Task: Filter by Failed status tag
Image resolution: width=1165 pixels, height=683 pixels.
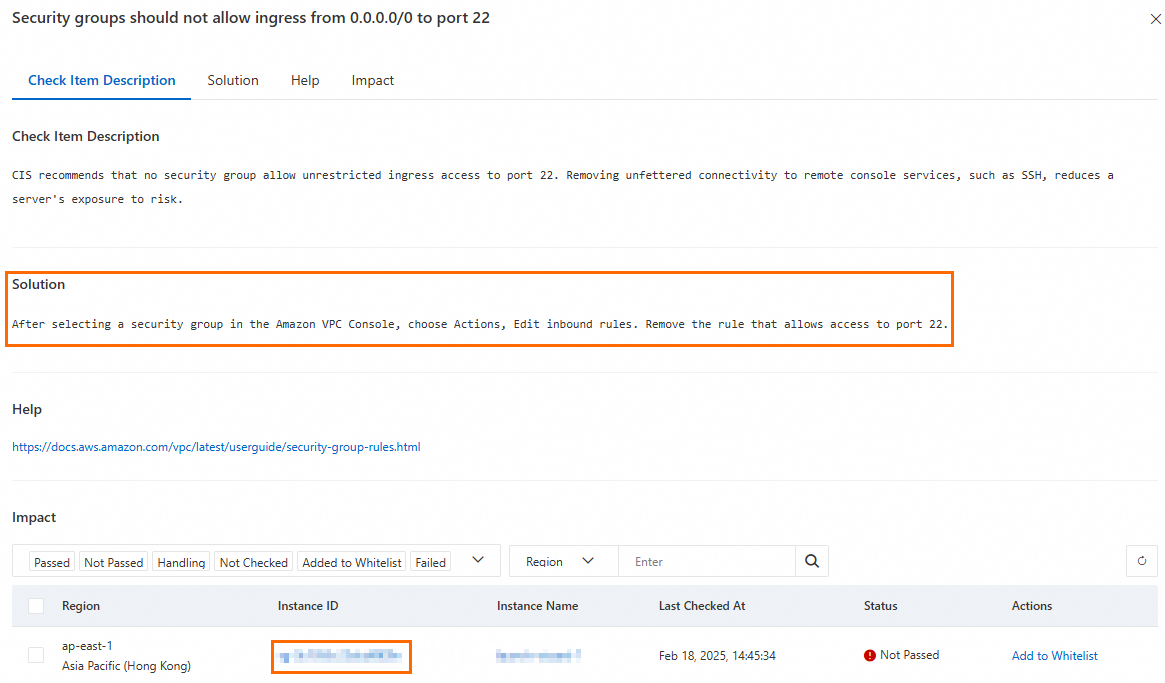Action: (430, 562)
